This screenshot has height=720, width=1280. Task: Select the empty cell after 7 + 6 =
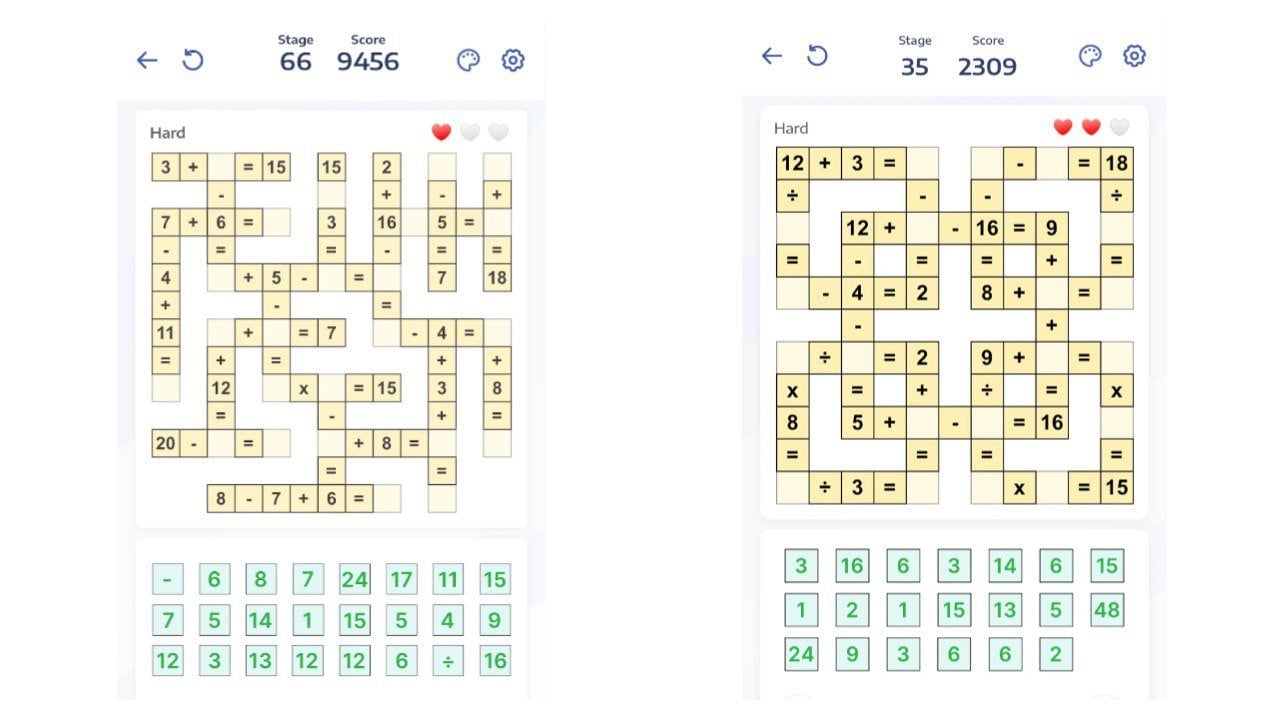[x=277, y=222]
